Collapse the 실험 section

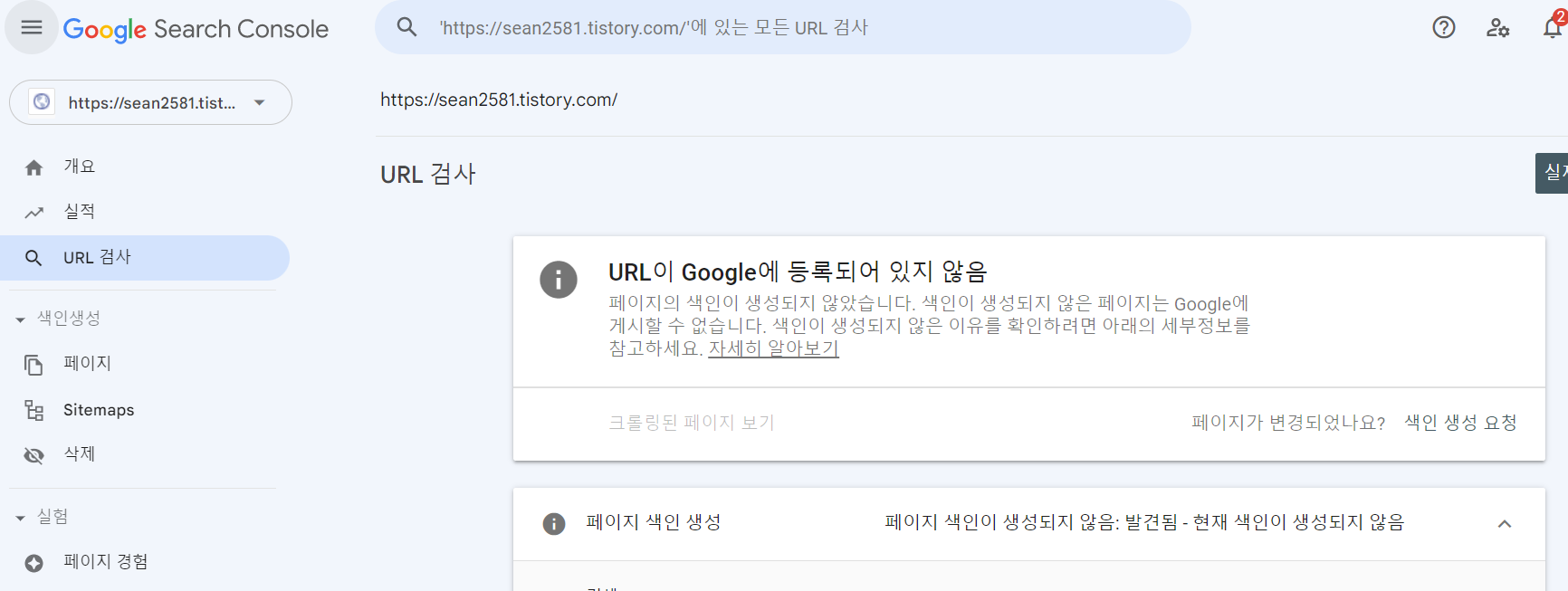click(42, 517)
